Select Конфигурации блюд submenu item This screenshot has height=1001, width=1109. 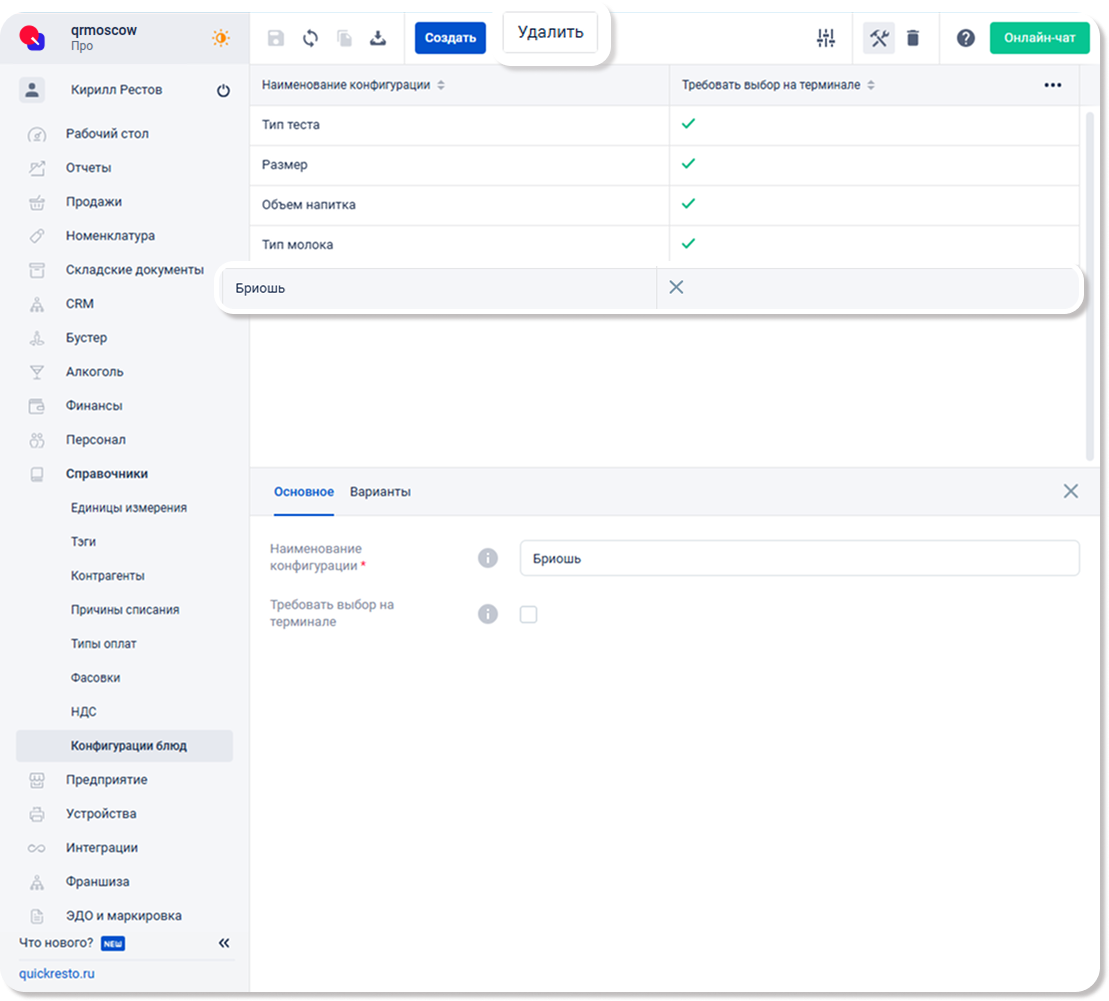[124, 746]
